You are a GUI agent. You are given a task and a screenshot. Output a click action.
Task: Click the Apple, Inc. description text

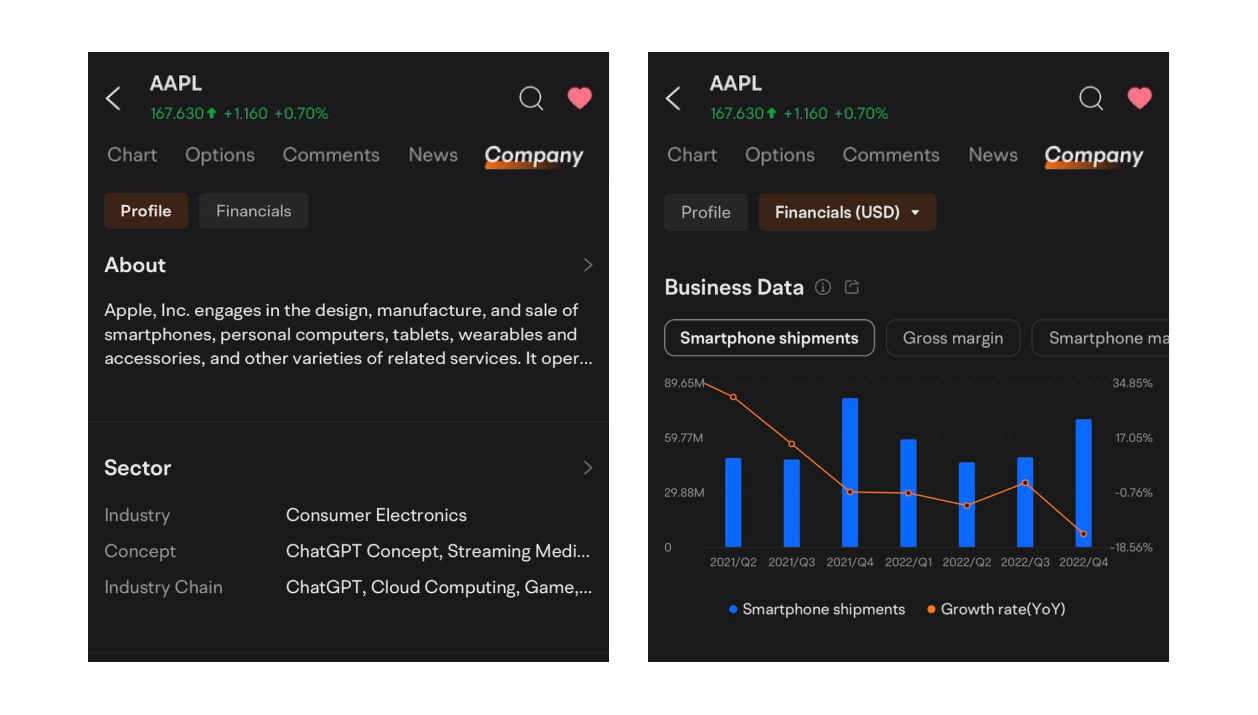pyautogui.click(x=349, y=334)
